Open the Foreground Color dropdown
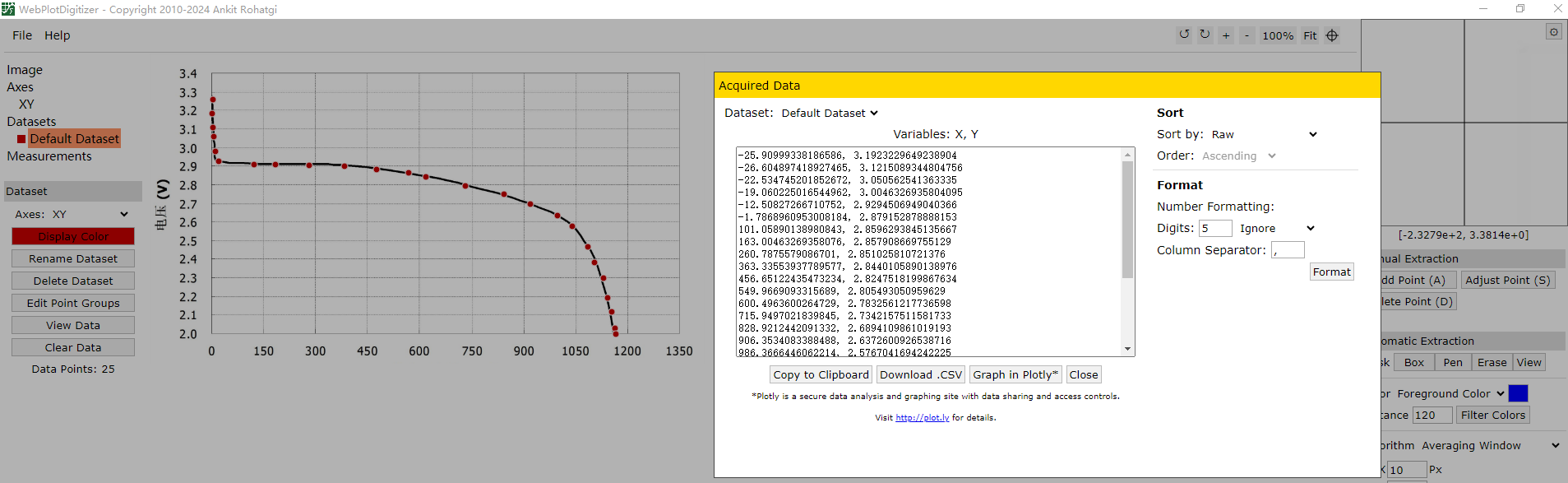 (1450, 393)
